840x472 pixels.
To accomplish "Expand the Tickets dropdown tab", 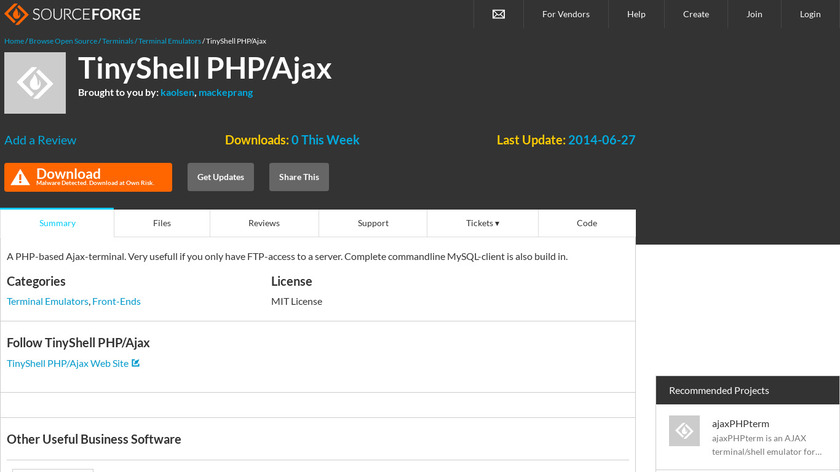I will tap(483, 223).
